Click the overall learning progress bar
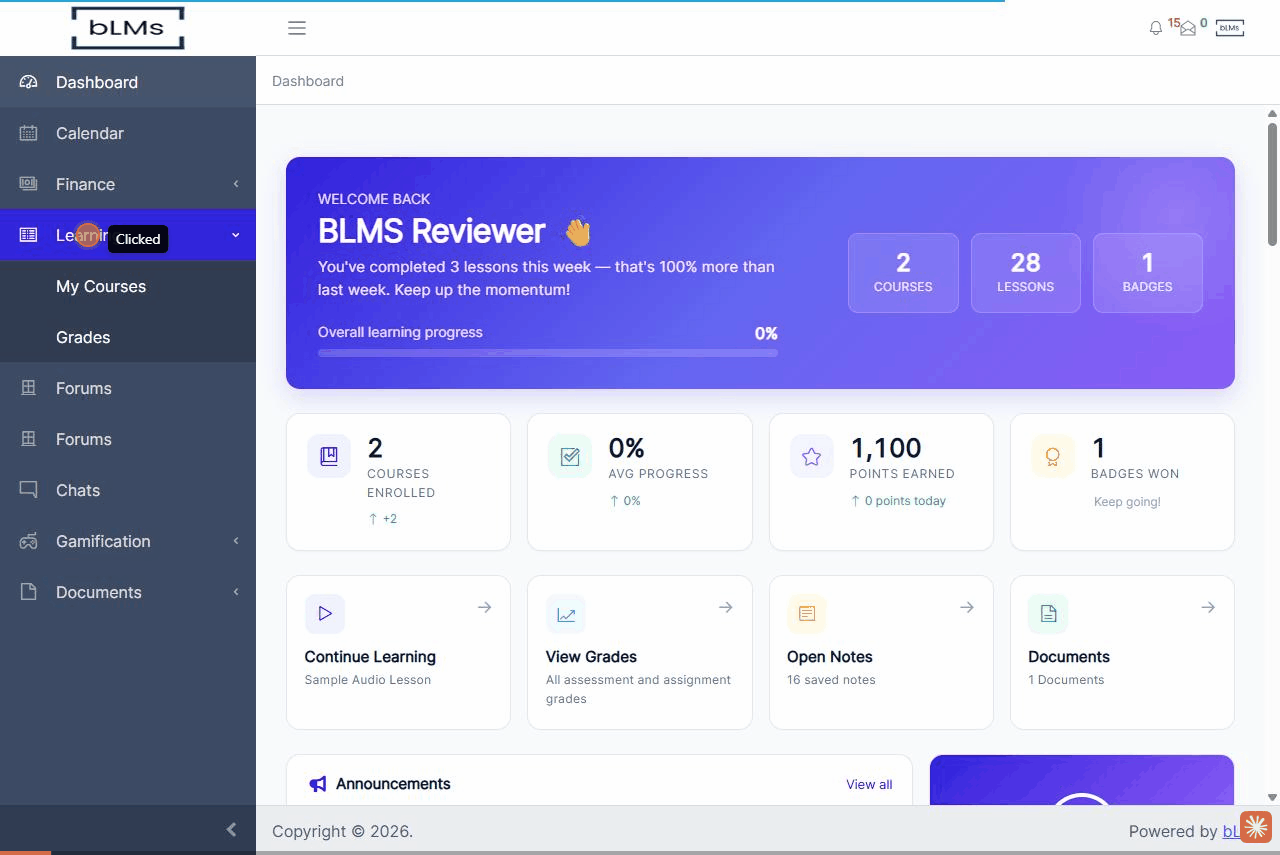The width and height of the screenshot is (1280, 855). click(x=548, y=352)
